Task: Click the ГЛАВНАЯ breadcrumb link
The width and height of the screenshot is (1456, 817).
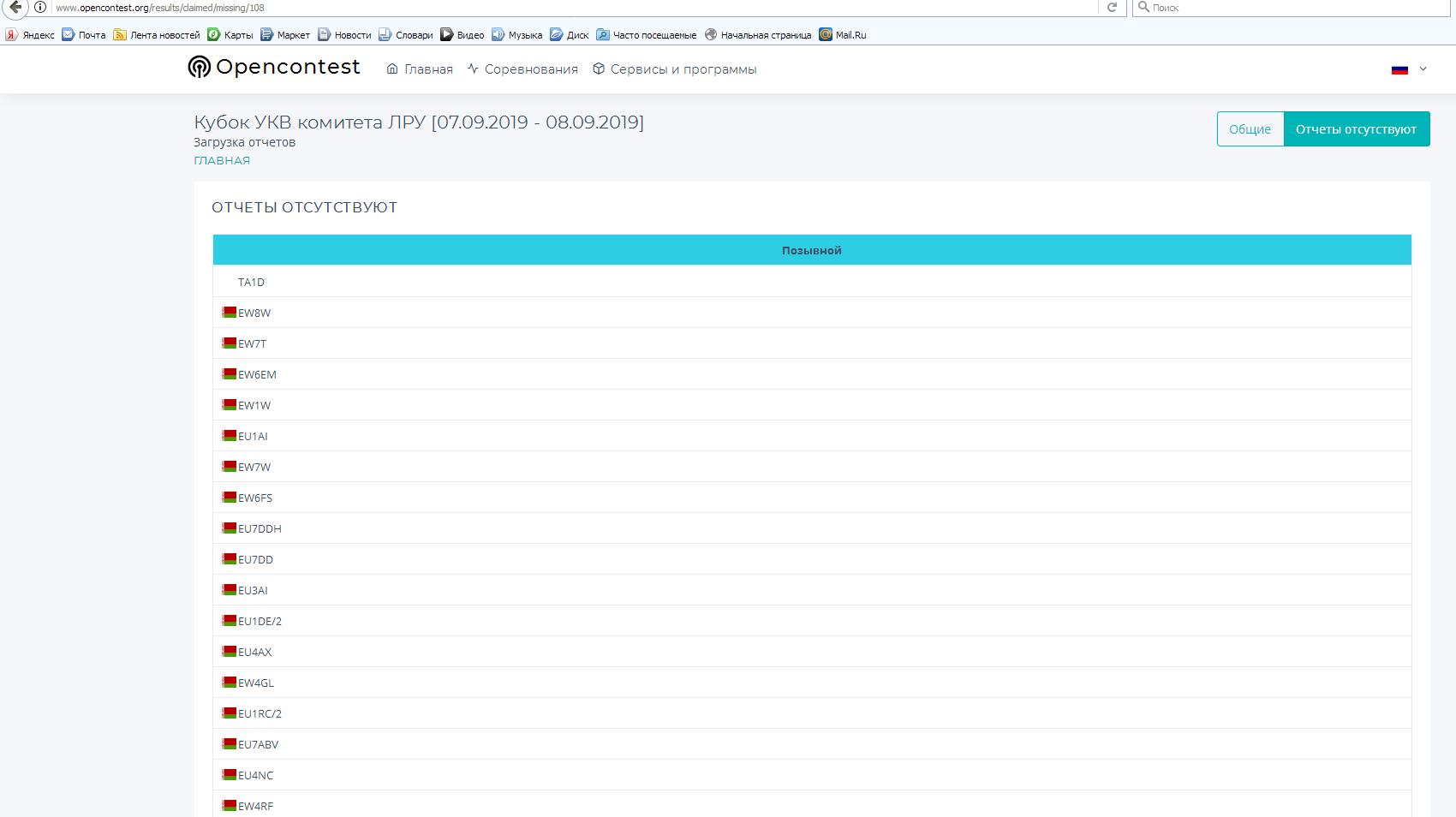Action: pos(222,160)
